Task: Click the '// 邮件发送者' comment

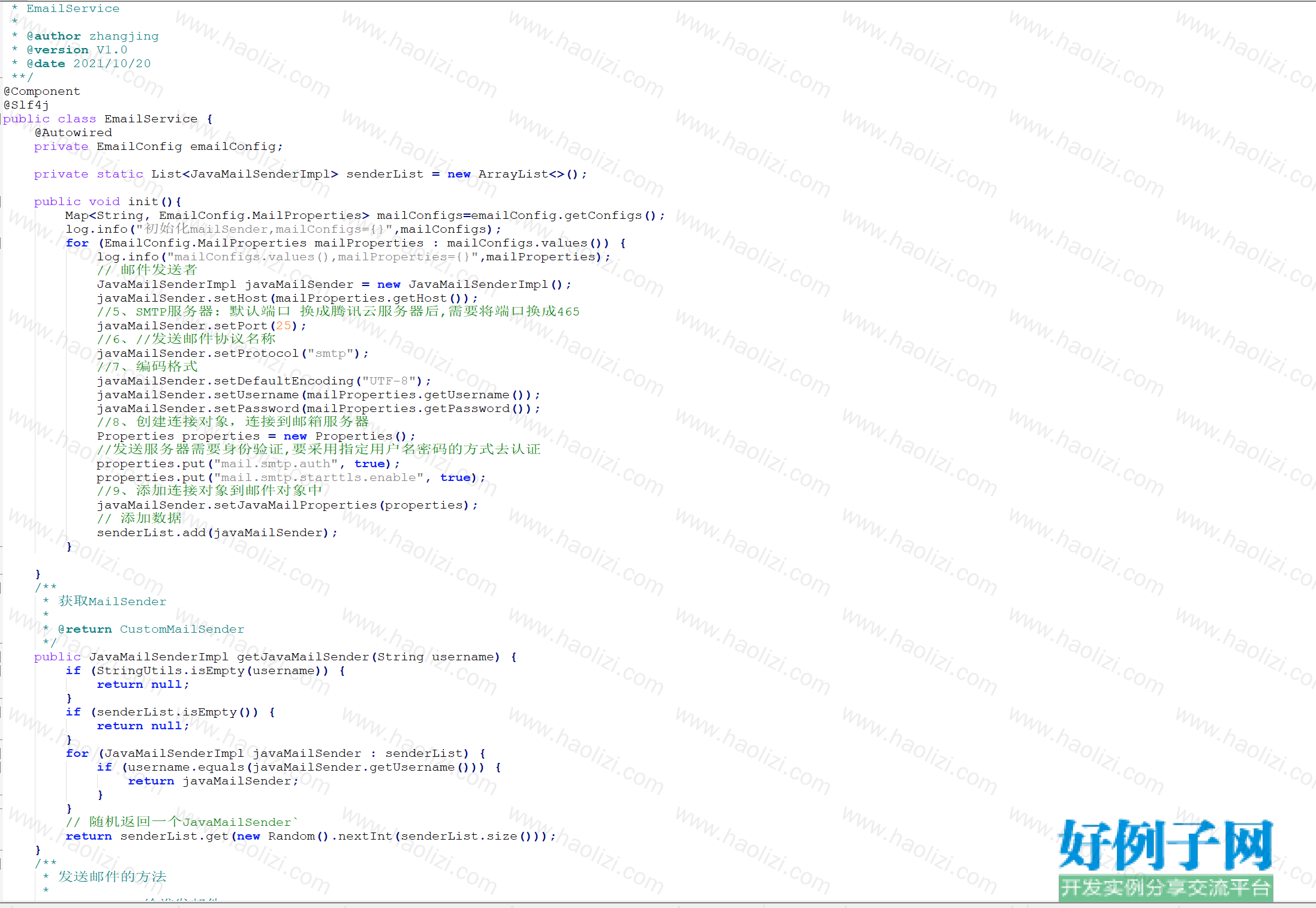Action: tap(147, 270)
